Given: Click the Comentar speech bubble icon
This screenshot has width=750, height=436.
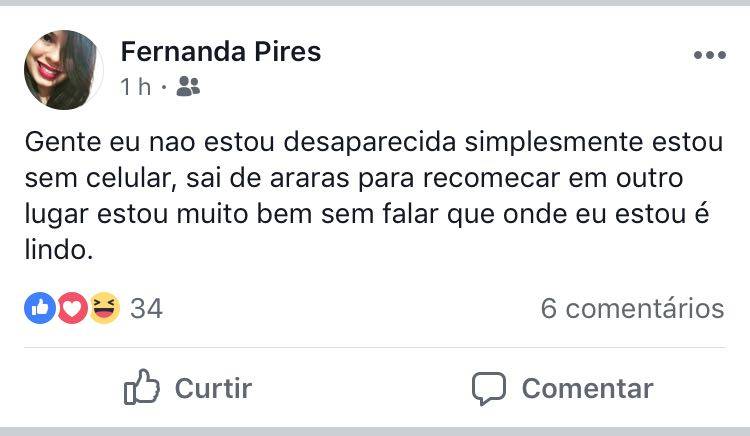Looking at the screenshot, I should pyautogui.click(x=489, y=388).
